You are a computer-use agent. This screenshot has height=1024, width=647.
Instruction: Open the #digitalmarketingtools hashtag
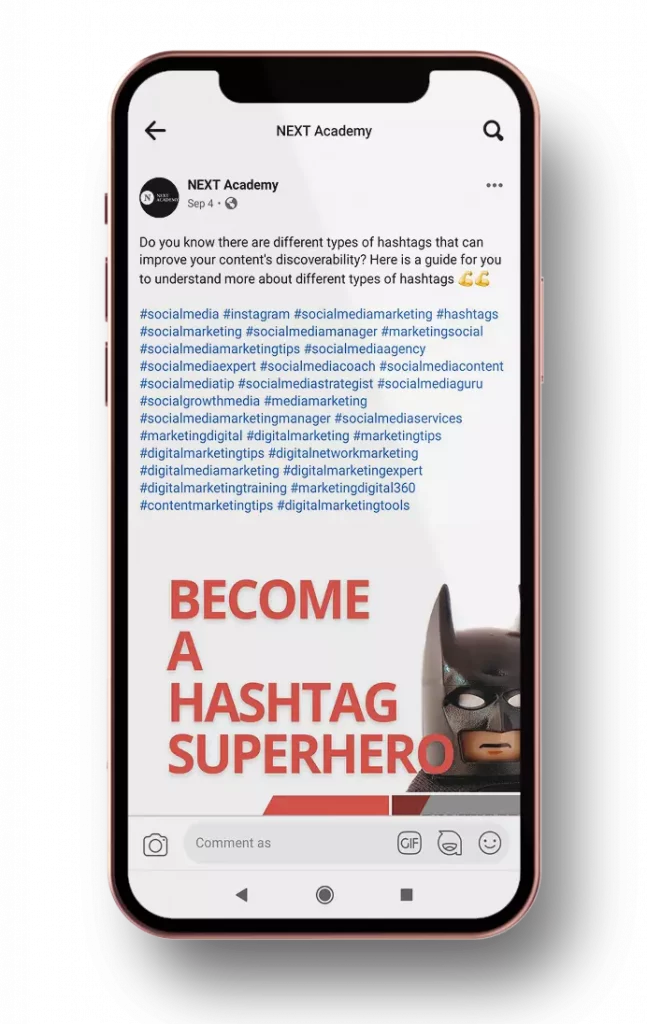pyautogui.click(x=343, y=505)
